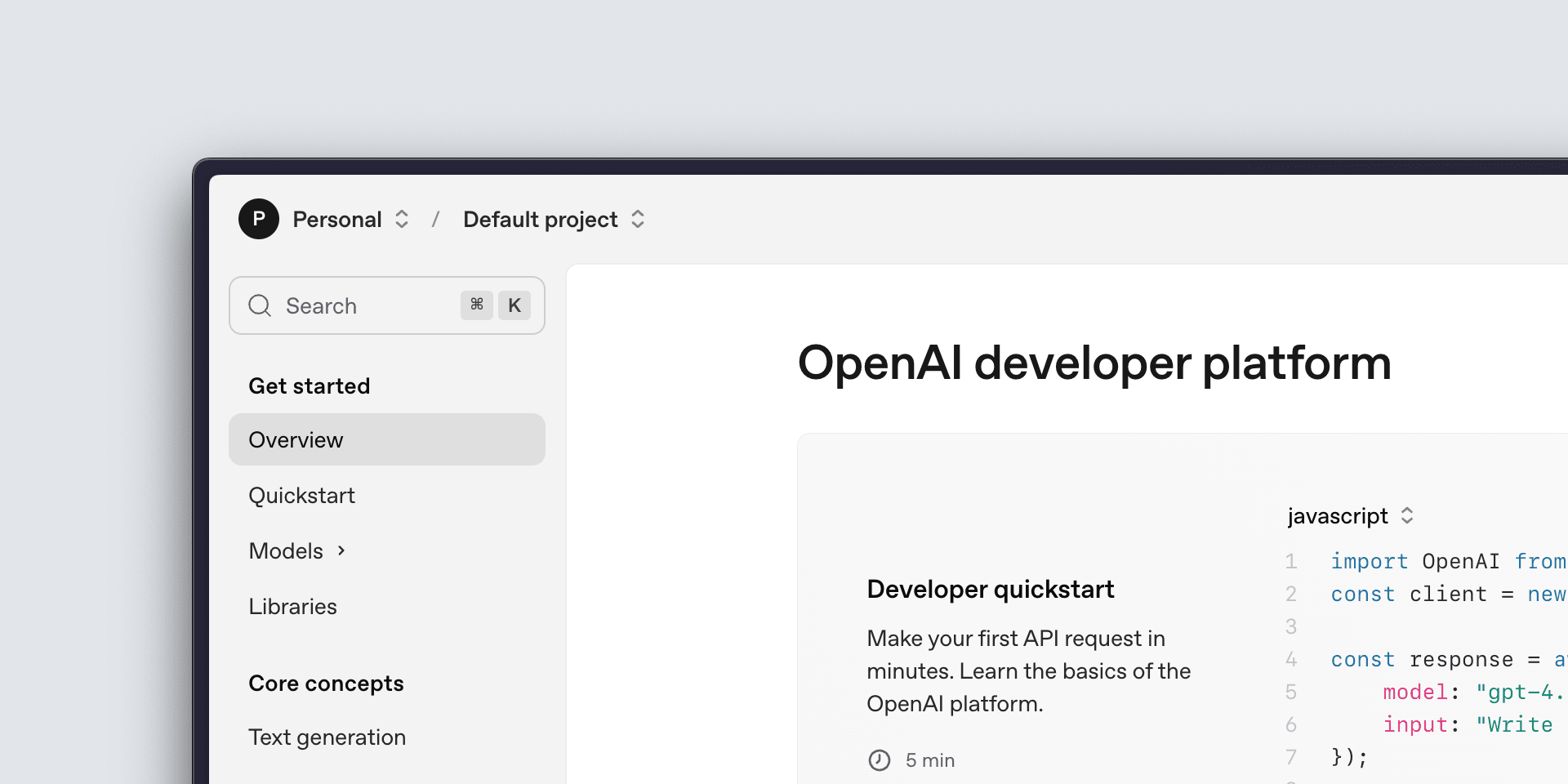1568x784 pixels.
Task: Select Overview in the sidebar
Action: point(296,439)
